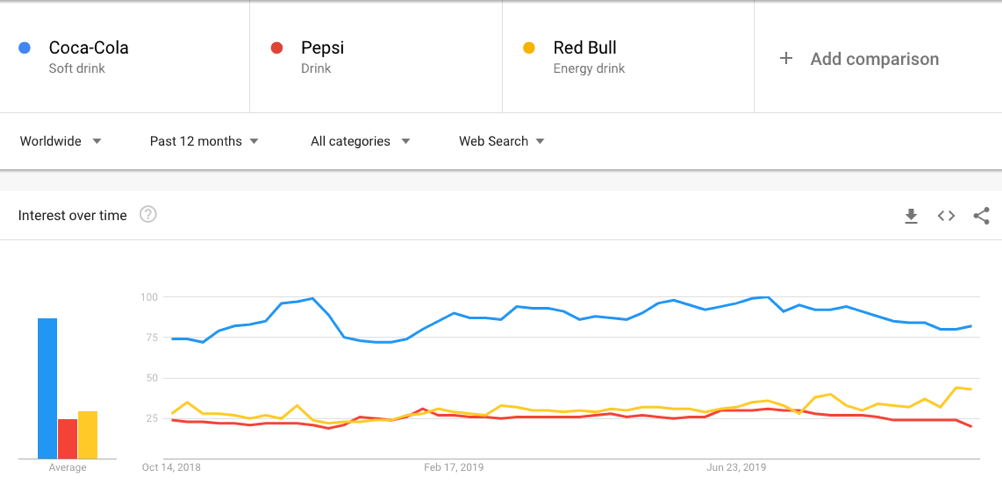Open the help icon beside Interest over time
Viewport: 1002px width, 497px height.
point(148,215)
